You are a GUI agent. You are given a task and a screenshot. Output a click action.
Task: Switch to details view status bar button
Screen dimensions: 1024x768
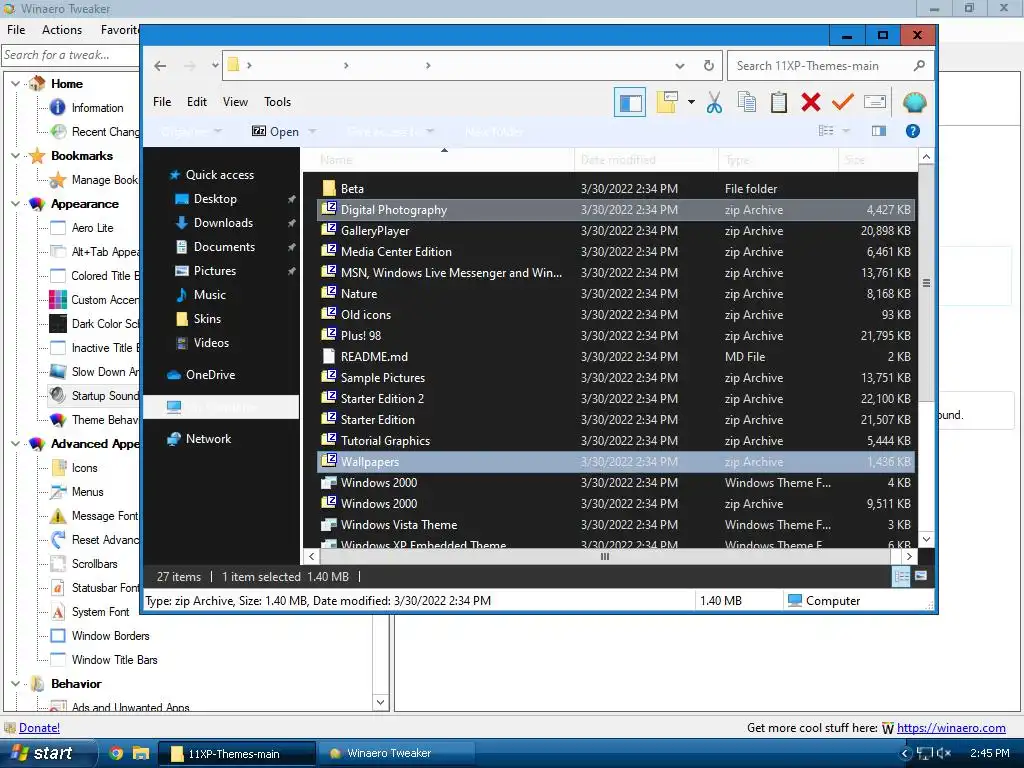tap(901, 577)
